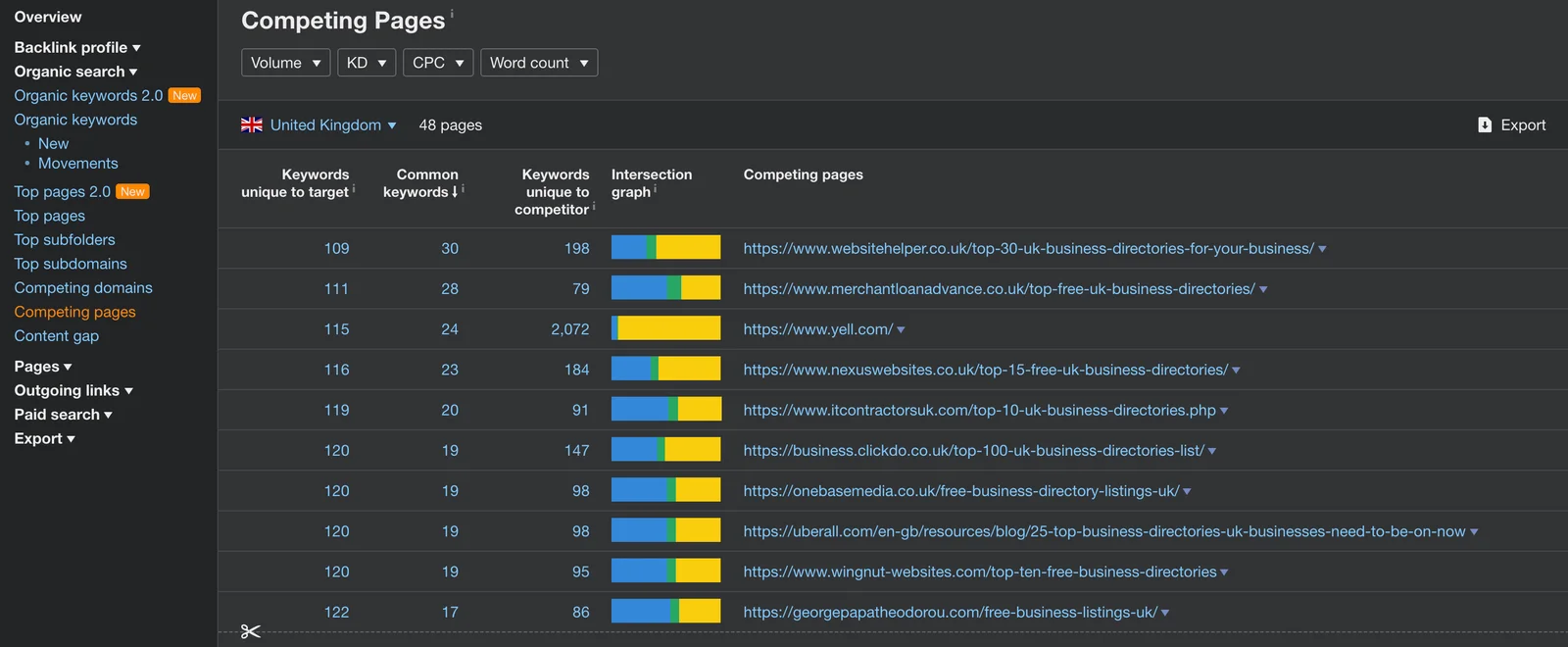Click intersection graph bar for yell.com row
This screenshot has height=647, width=1568.
[665, 328]
